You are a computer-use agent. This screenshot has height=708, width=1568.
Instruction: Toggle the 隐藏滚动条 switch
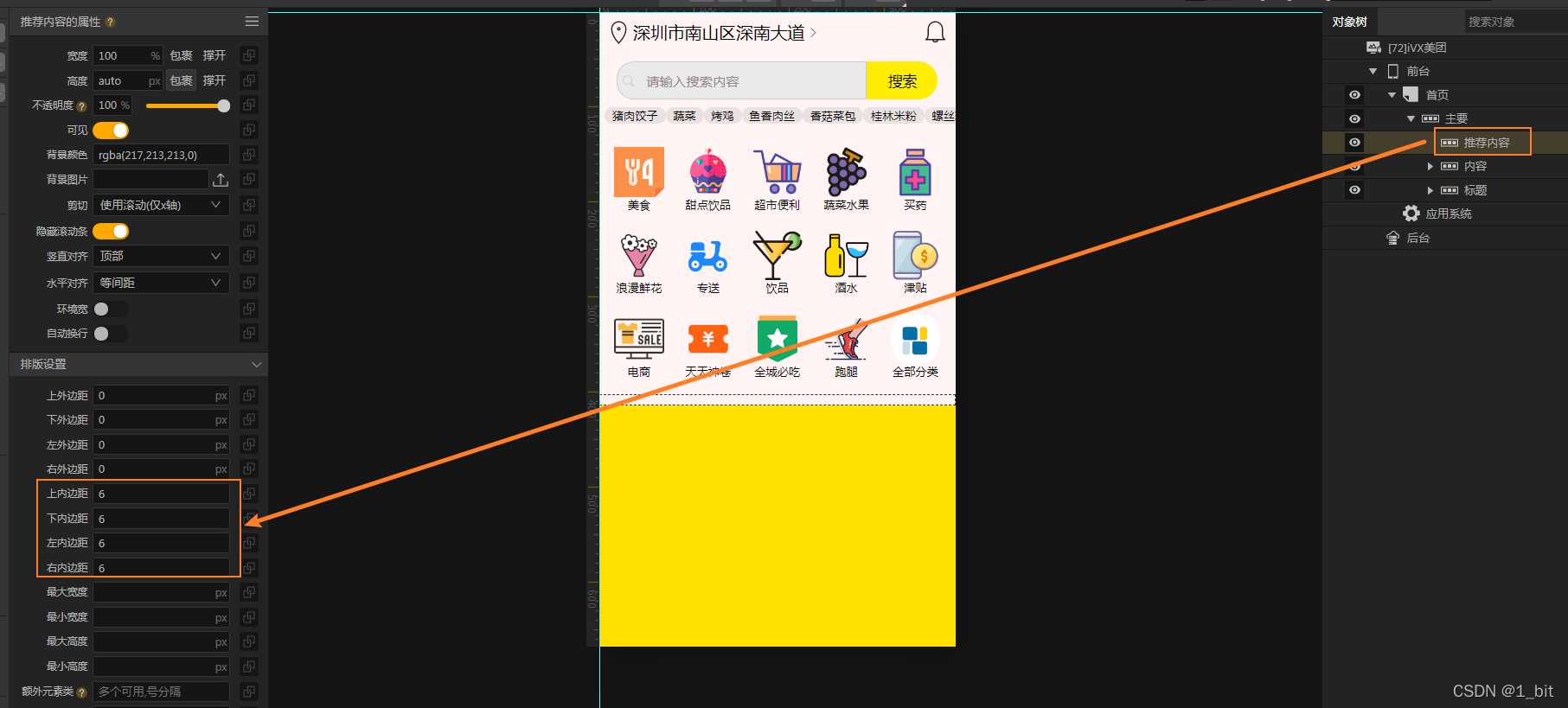[111, 231]
